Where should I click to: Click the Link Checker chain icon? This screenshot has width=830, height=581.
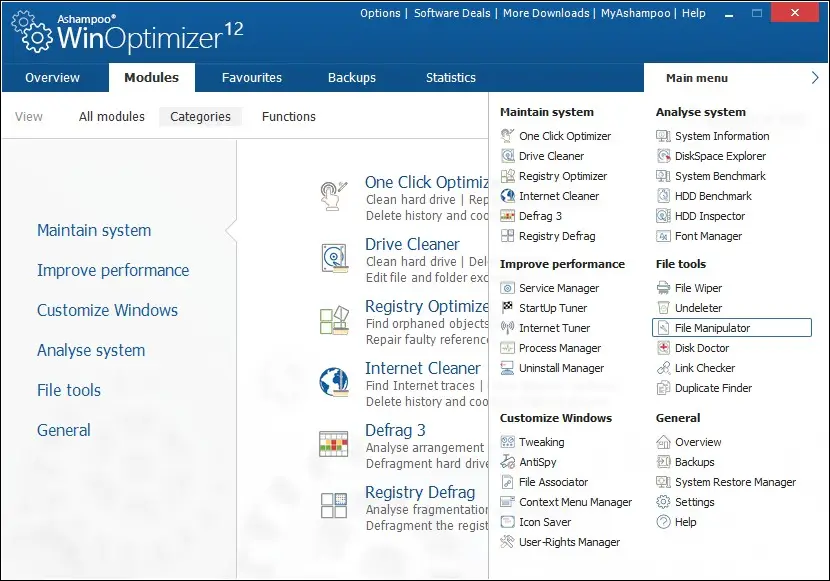click(x=663, y=368)
